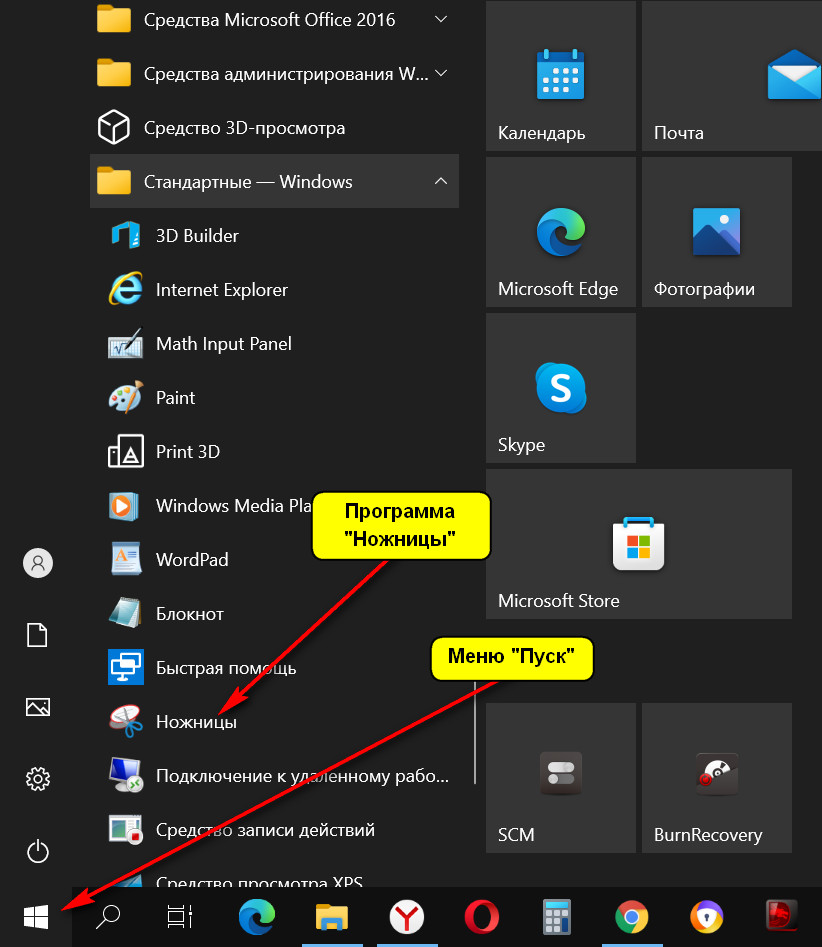Image resolution: width=822 pixels, height=947 pixels.
Task: Open WordPad
Action: [274, 560]
